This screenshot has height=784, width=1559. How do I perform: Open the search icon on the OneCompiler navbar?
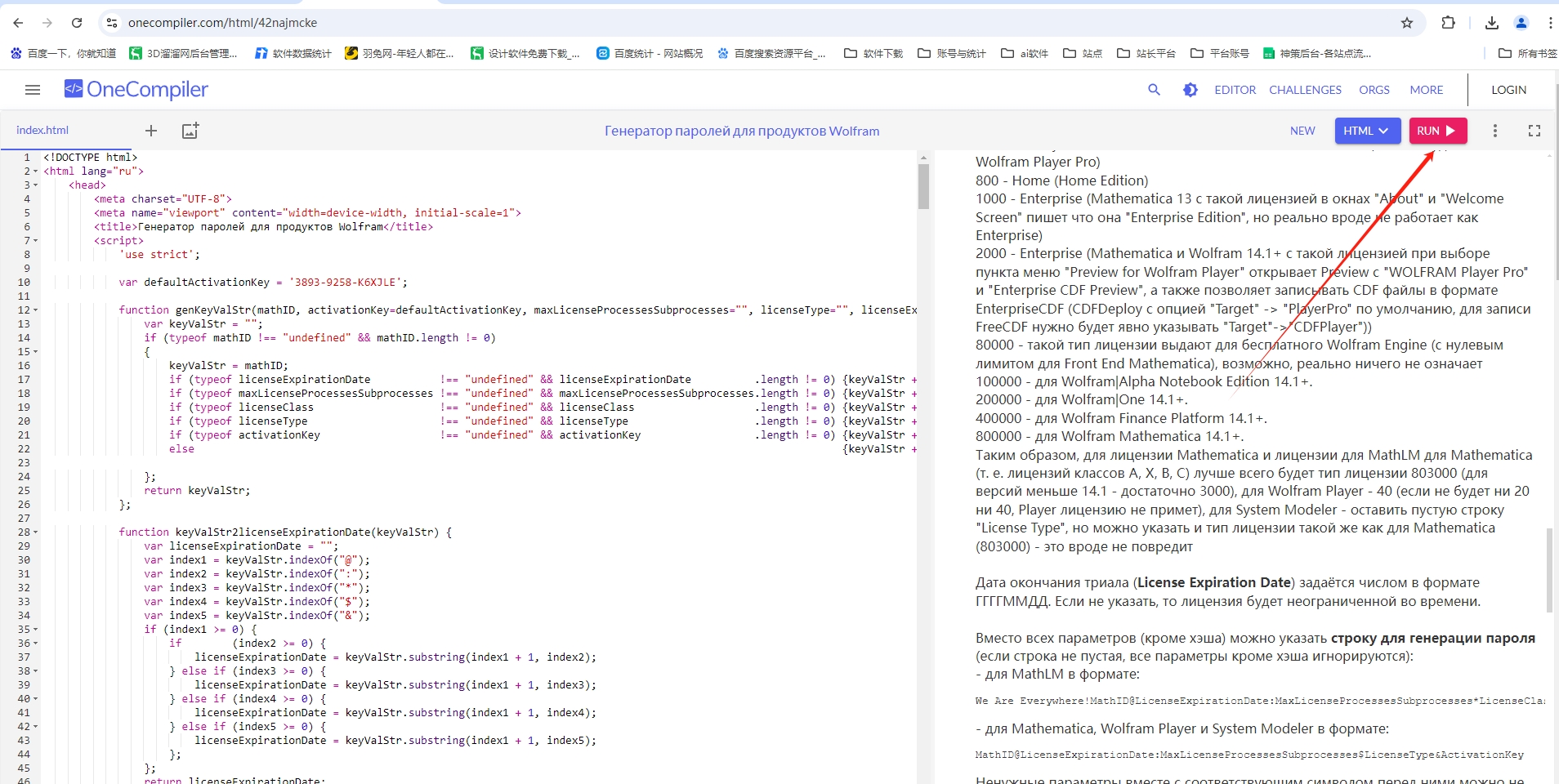tap(1154, 90)
